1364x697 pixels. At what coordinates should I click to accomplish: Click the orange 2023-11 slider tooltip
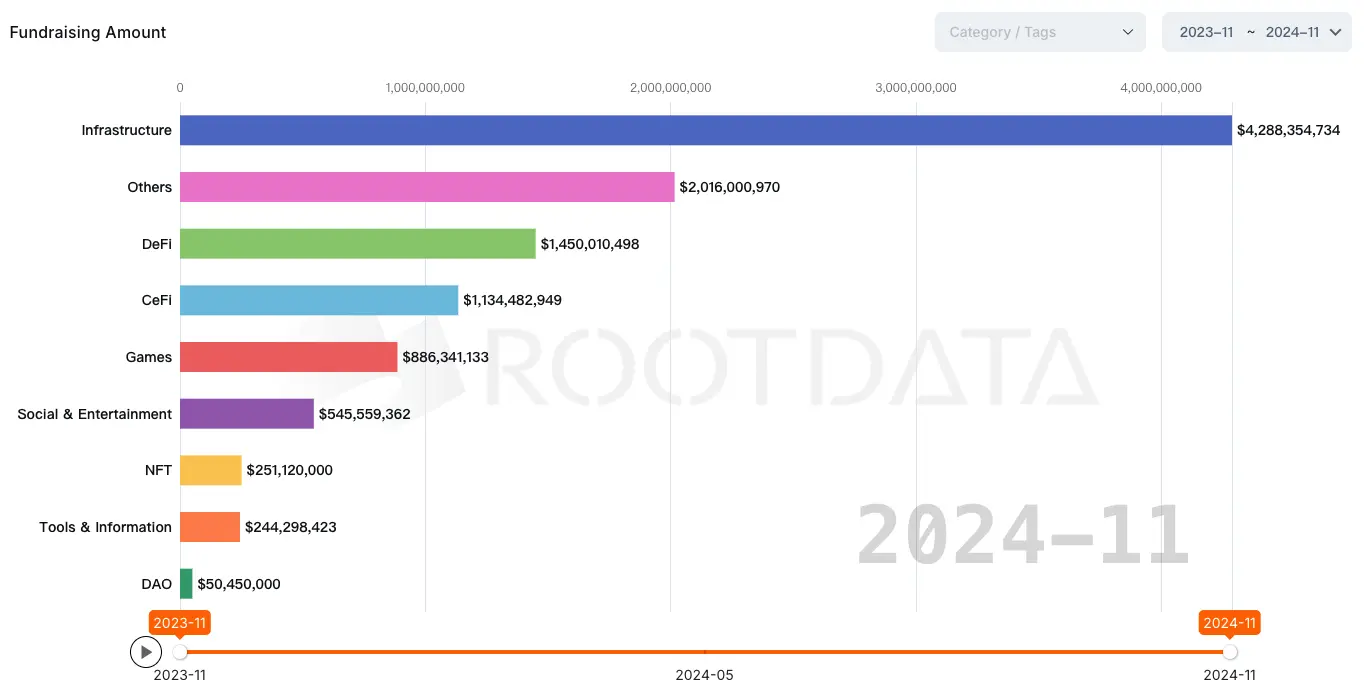(x=180, y=623)
